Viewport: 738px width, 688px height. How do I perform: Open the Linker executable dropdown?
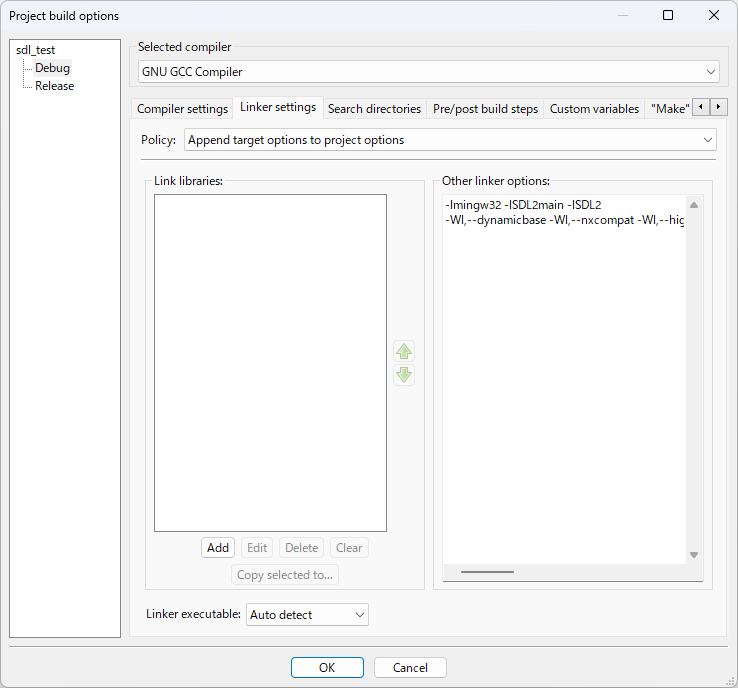point(307,615)
